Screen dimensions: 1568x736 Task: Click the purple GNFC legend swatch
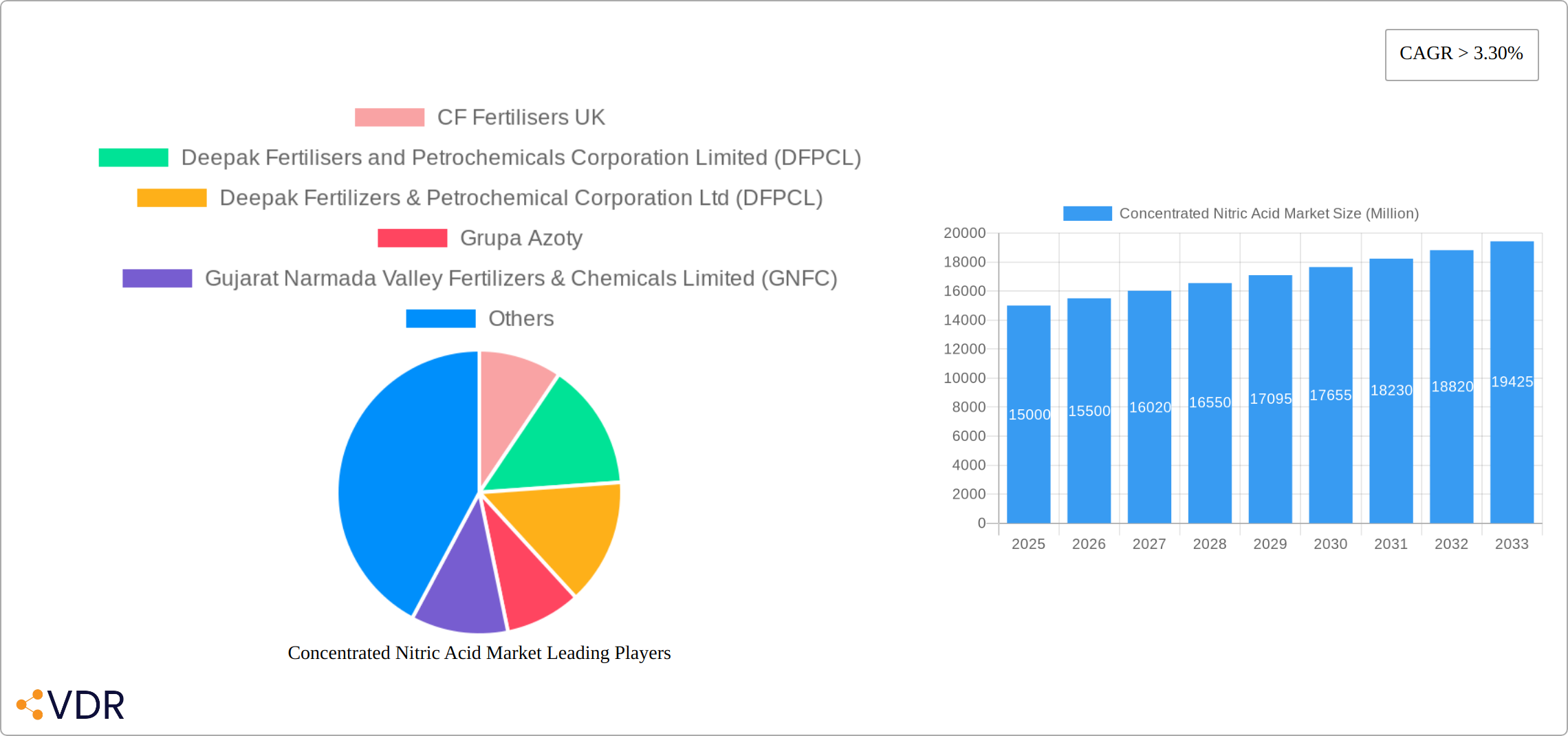(157, 278)
